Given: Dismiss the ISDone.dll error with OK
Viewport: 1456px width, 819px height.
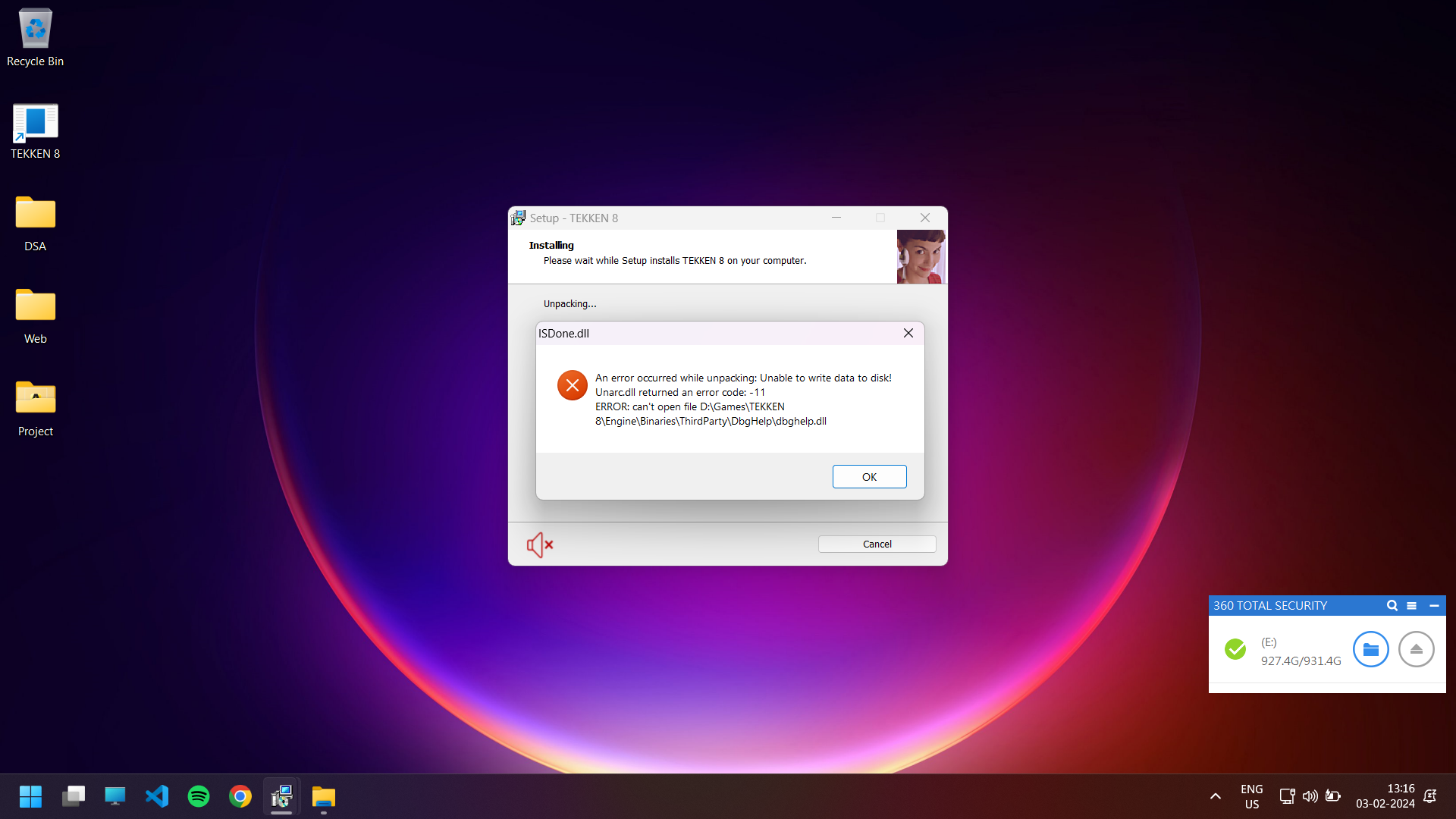Looking at the screenshot, I should point(869,476).
